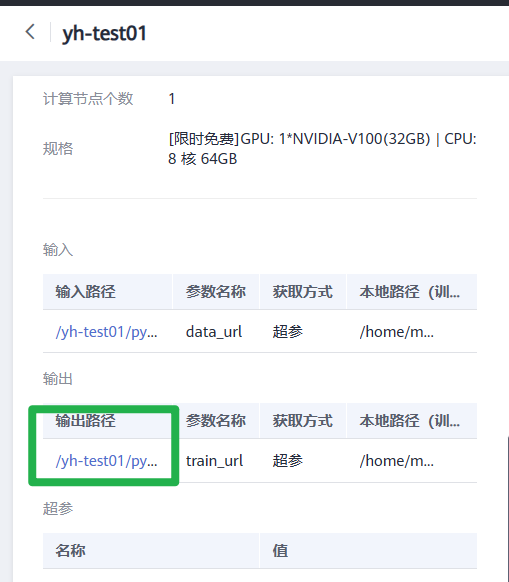Open the output path link /yh-test01/py...
The width and height of the screenshot is (509, 582).
point(107,461)
